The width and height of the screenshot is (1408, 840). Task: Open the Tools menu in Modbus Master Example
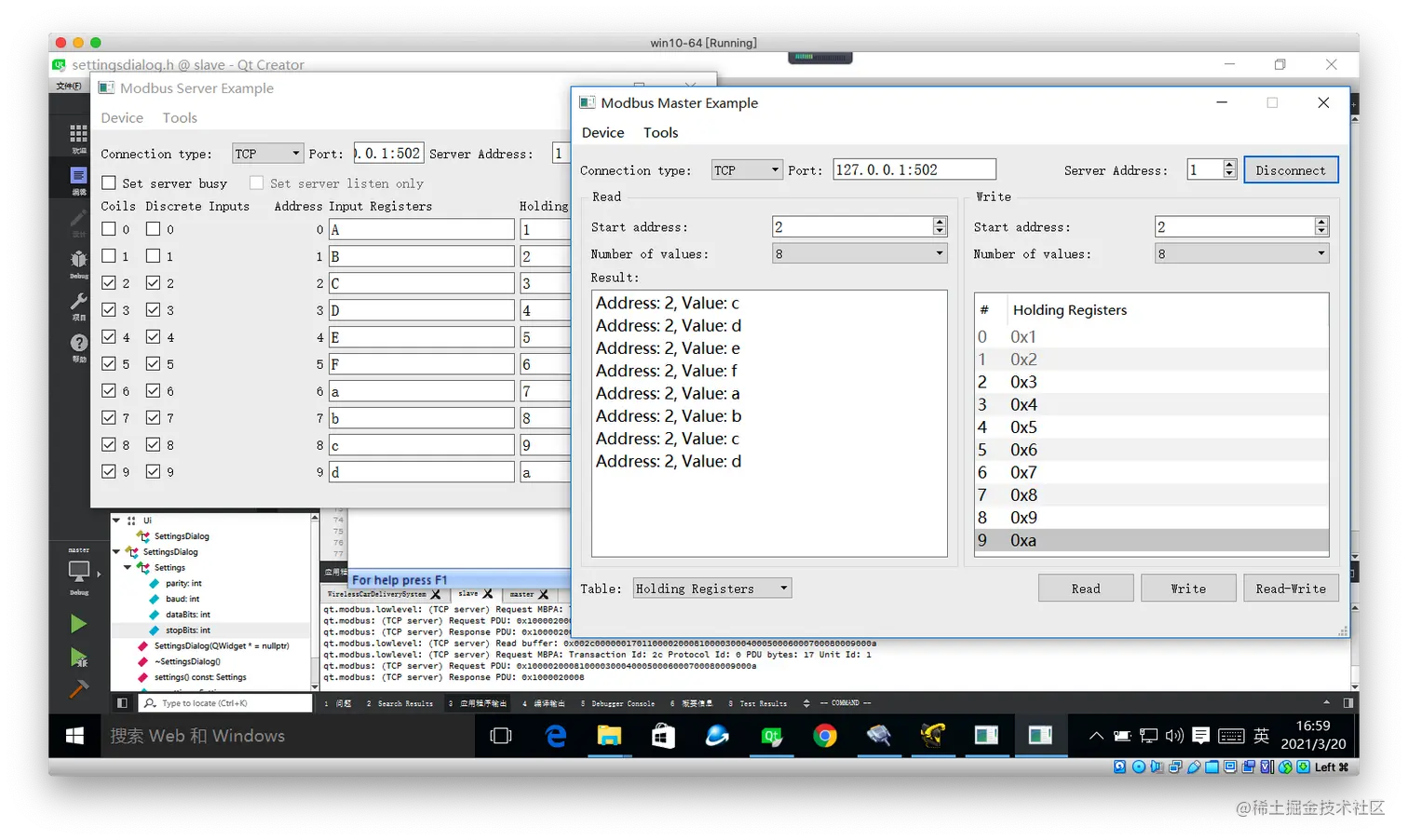point(660,132)
